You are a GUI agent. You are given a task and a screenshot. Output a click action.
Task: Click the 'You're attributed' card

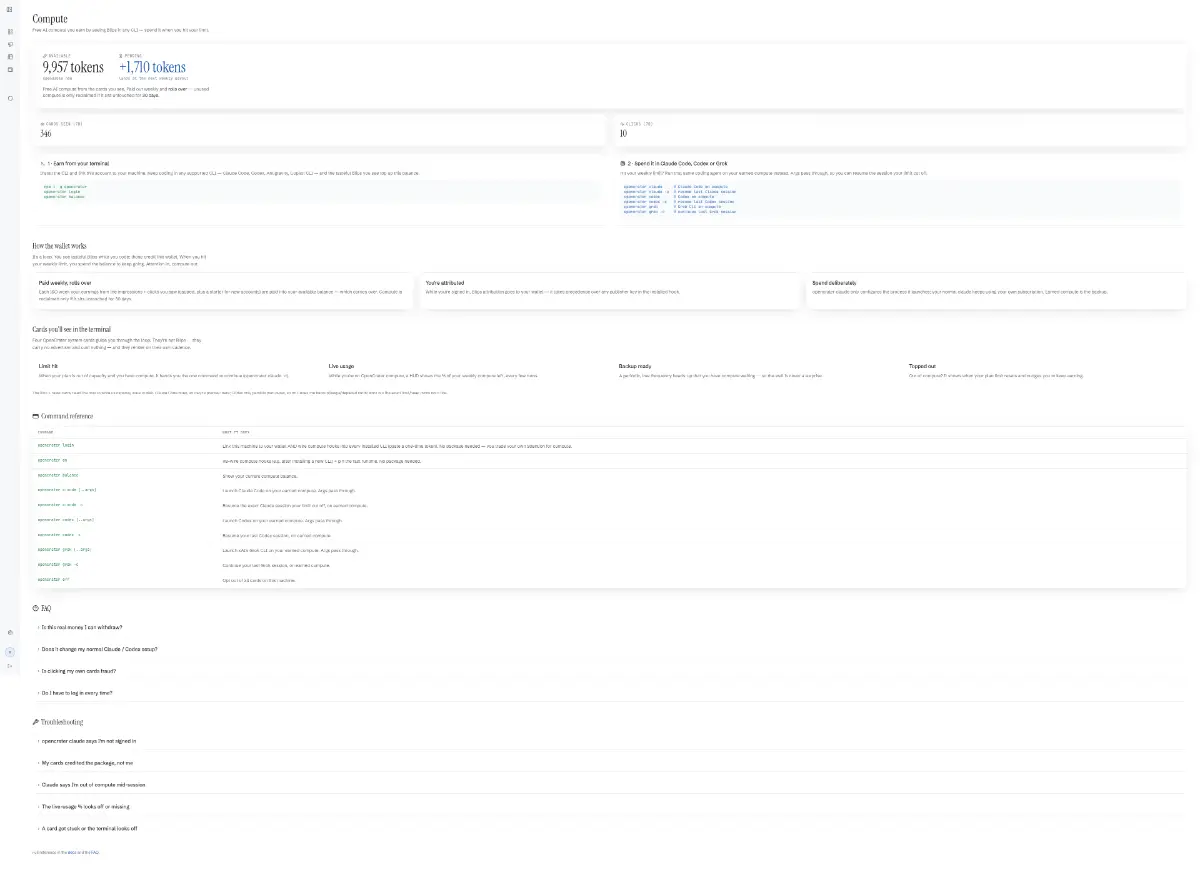(610, 289)
